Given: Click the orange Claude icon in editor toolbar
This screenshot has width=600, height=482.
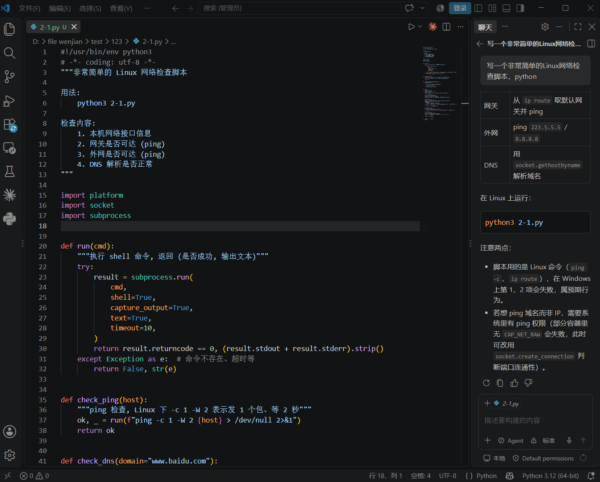Looking at the screenshot, I should tap(433, 27).
